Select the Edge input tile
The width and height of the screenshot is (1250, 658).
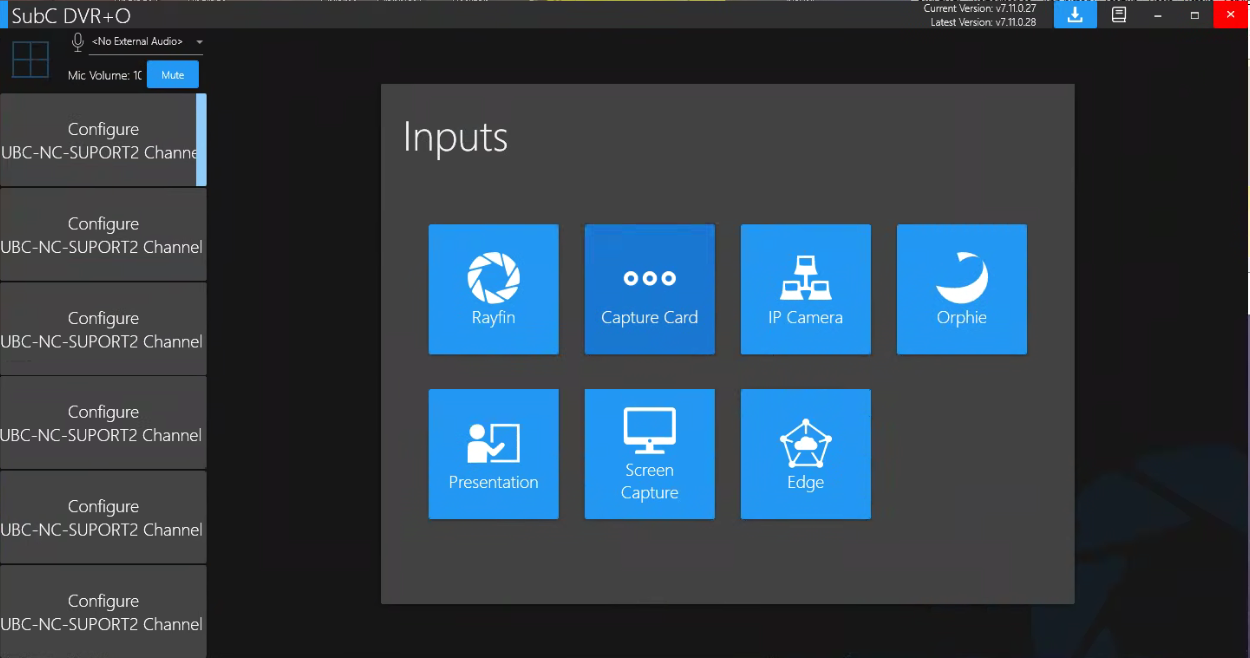pos(805,454)
